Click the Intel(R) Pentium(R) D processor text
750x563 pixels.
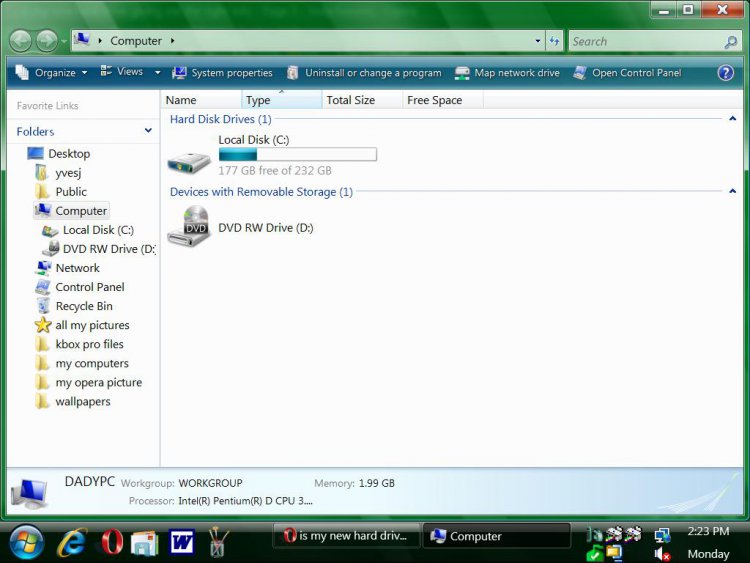point(245,501)
